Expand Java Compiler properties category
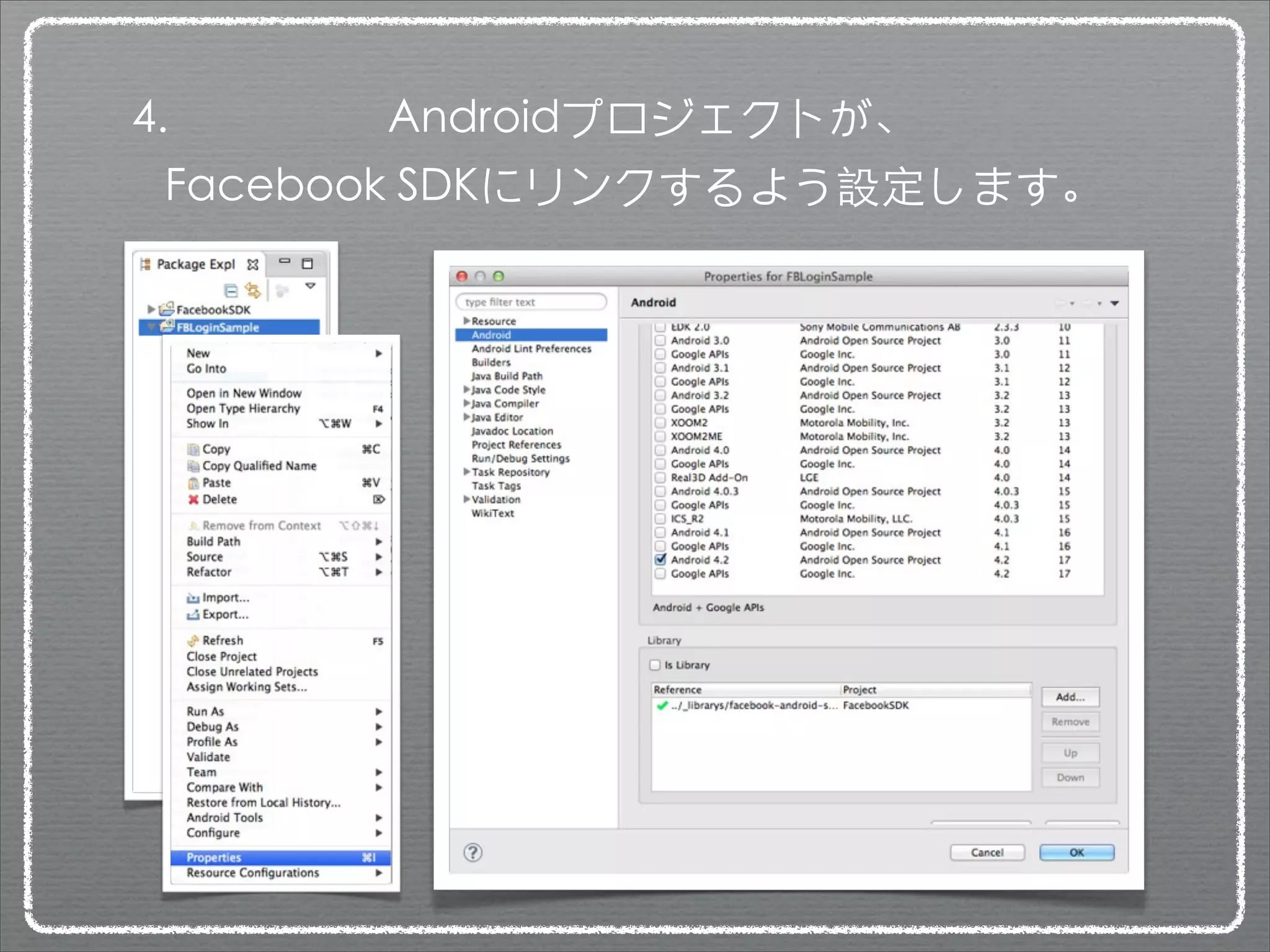 click(x=466, y=403)
